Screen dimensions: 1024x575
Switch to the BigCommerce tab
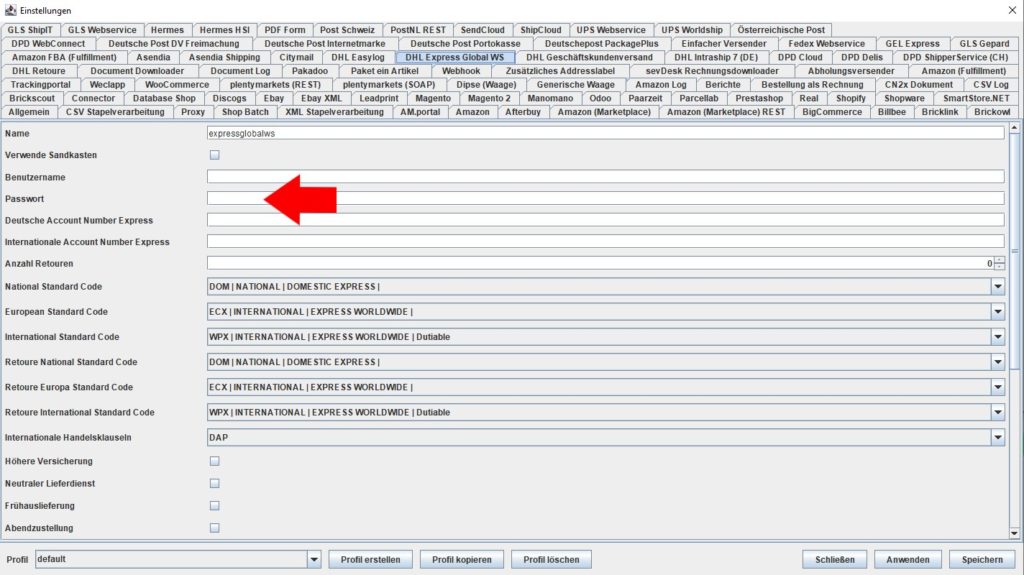click(x=832, y=112)
